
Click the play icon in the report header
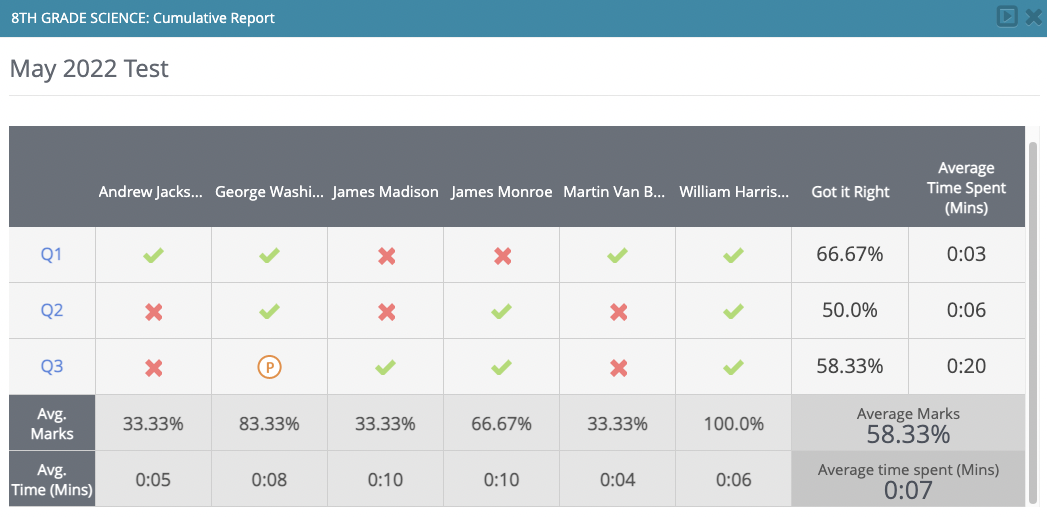tap(1006, 17)
